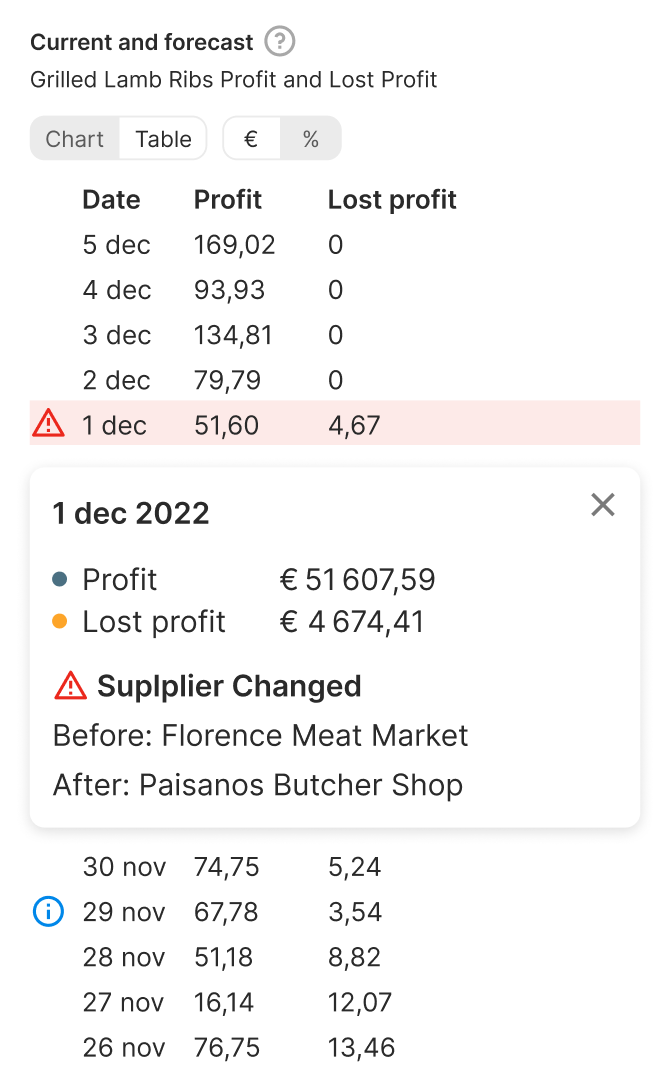Click the help question mark icon
This screenshot has width=670, height=1065.
click(x=280, y=42)
